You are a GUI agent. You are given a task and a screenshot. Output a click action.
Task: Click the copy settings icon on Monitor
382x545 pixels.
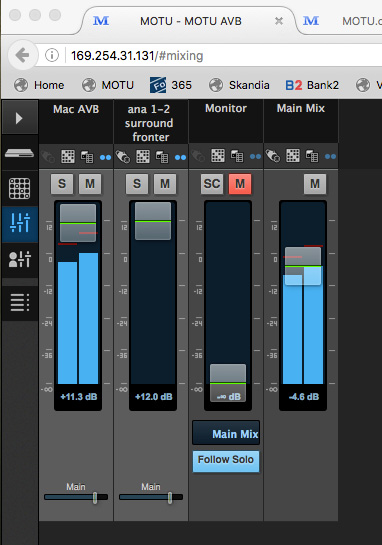[x=237, y=156]
